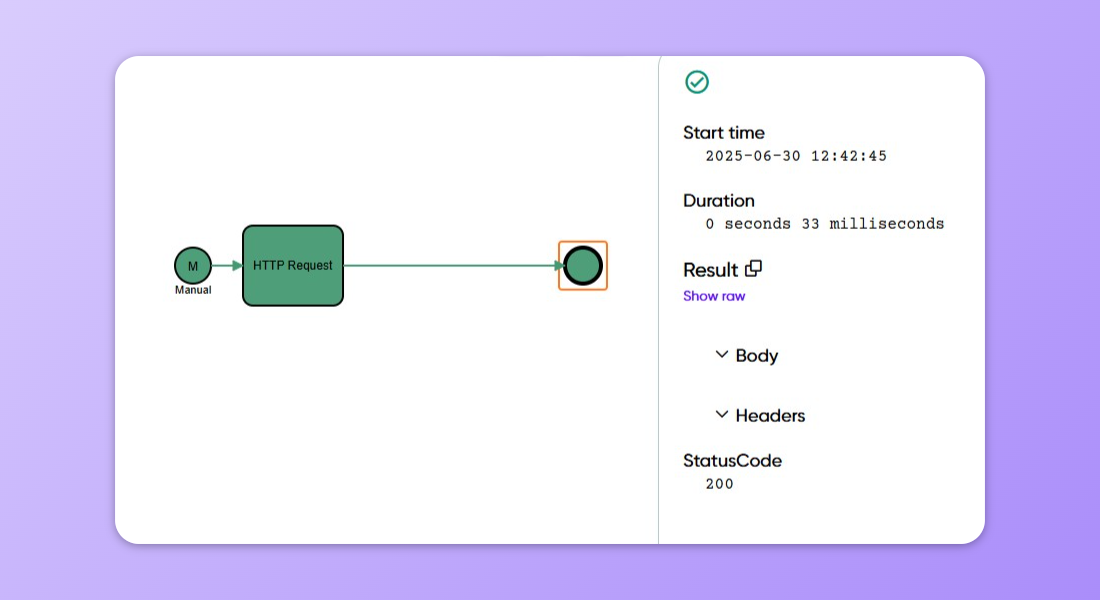This screenshot has width=1100, height=600.
Task: Click the copy Result icon
Action: (x=753, y=268)
